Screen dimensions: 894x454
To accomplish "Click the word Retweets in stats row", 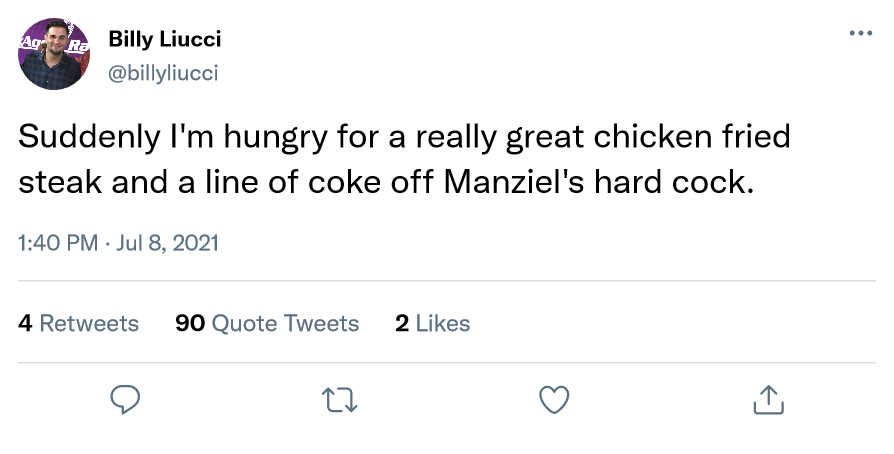I will point(89,323).
